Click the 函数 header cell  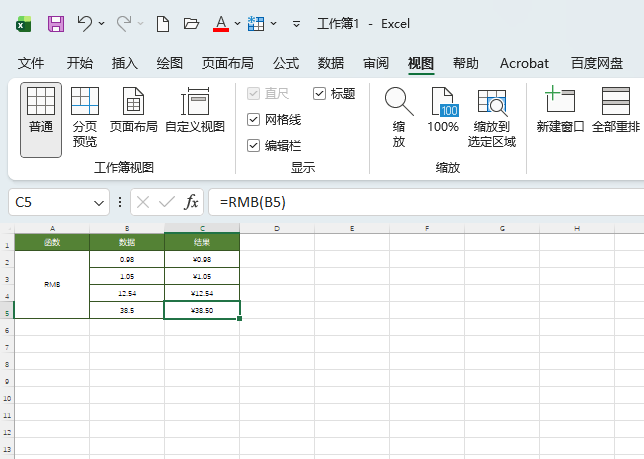(52, 242)
